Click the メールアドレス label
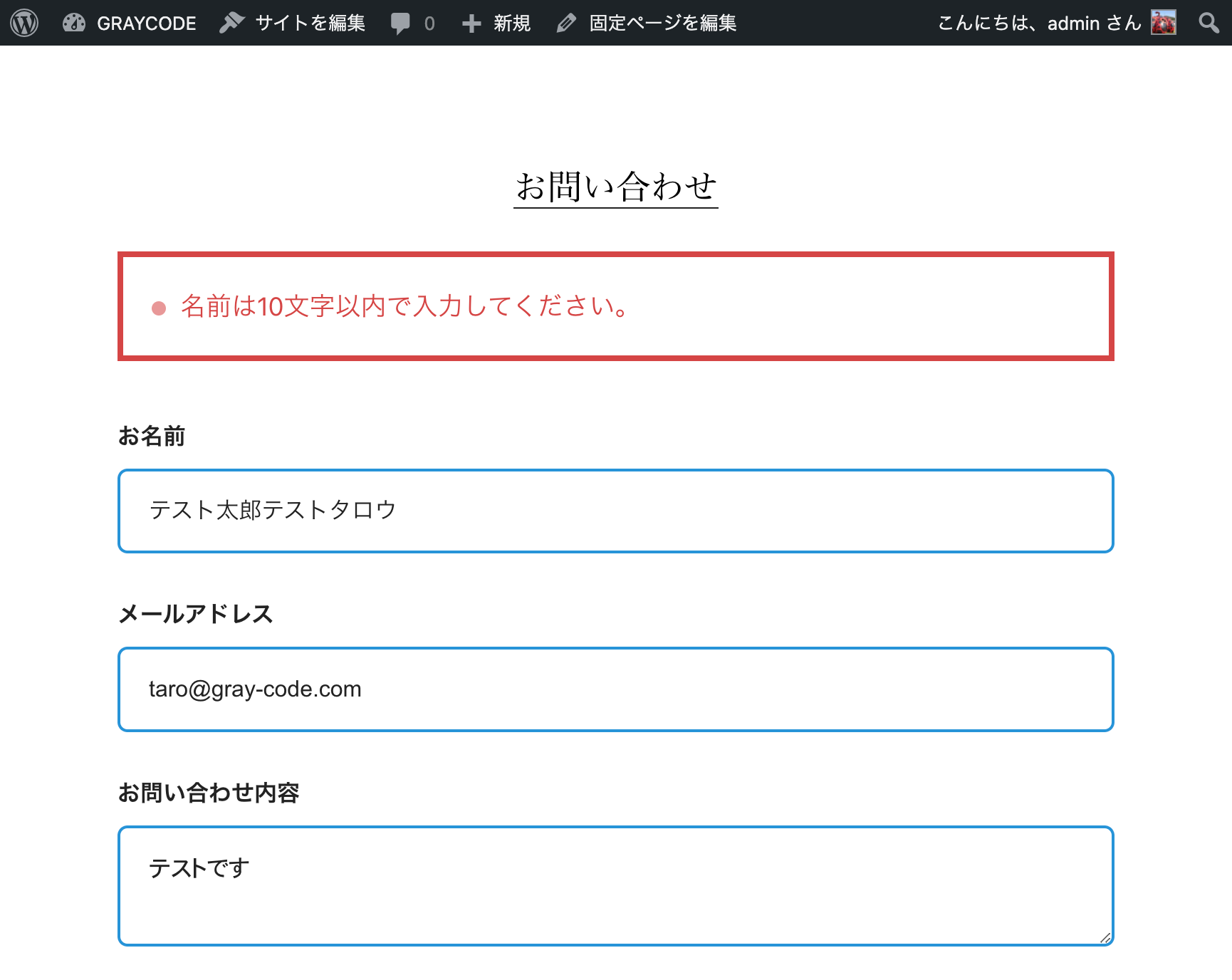 pos(196,614)
